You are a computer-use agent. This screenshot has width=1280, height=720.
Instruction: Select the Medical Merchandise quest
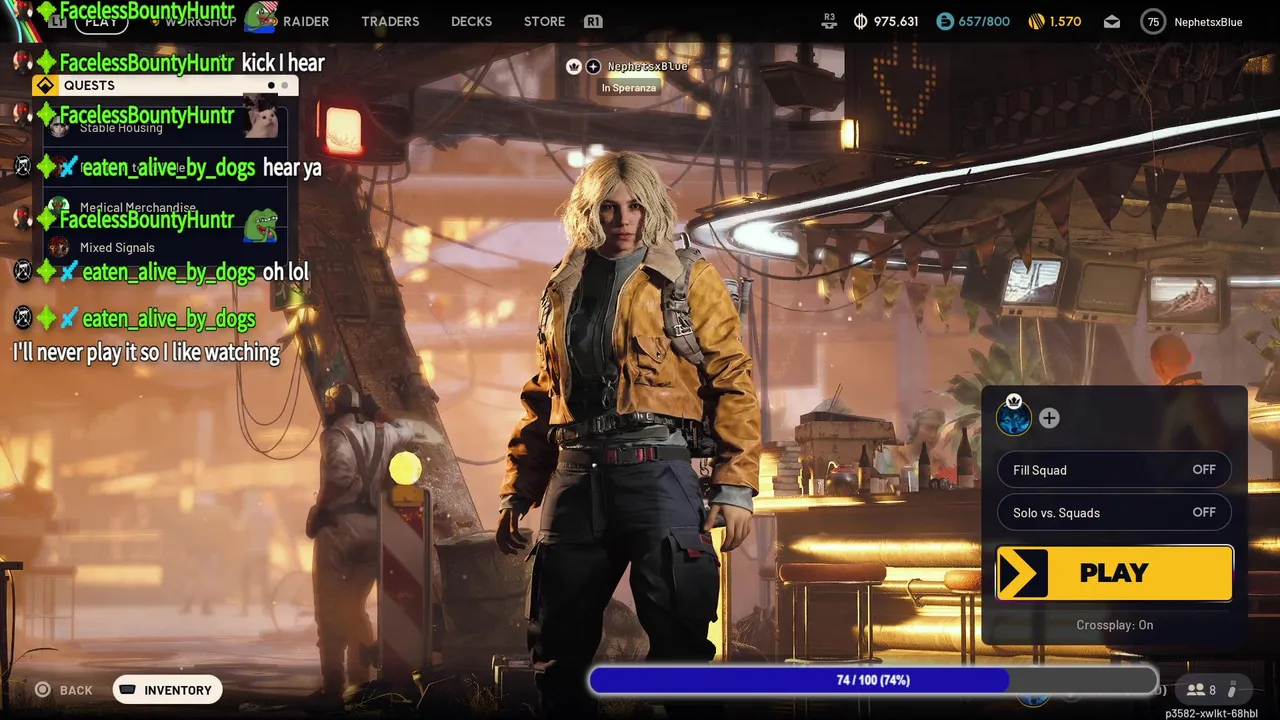pos(165,207)
